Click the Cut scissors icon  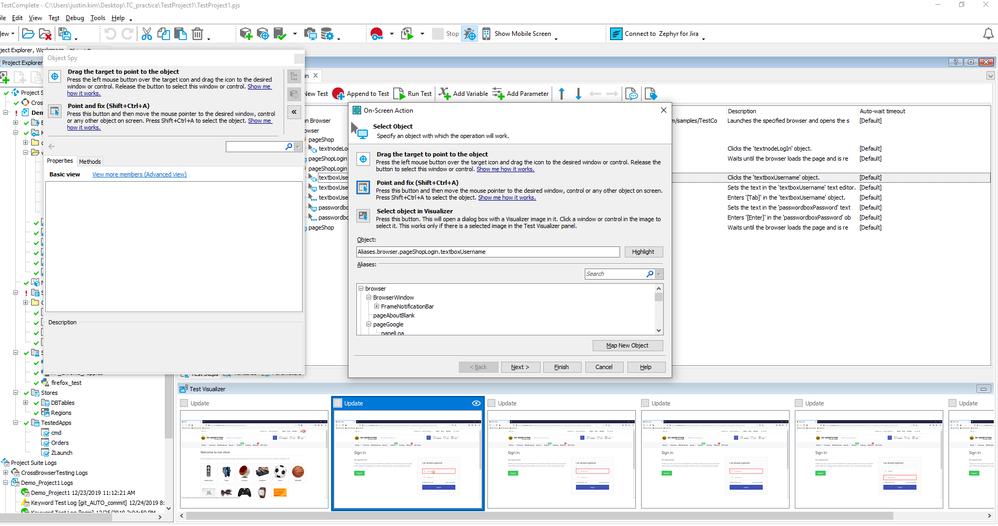(147, 34)
